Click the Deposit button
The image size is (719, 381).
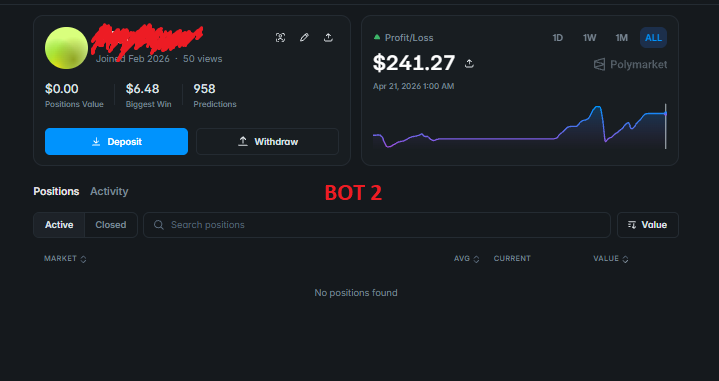(116, 141)
